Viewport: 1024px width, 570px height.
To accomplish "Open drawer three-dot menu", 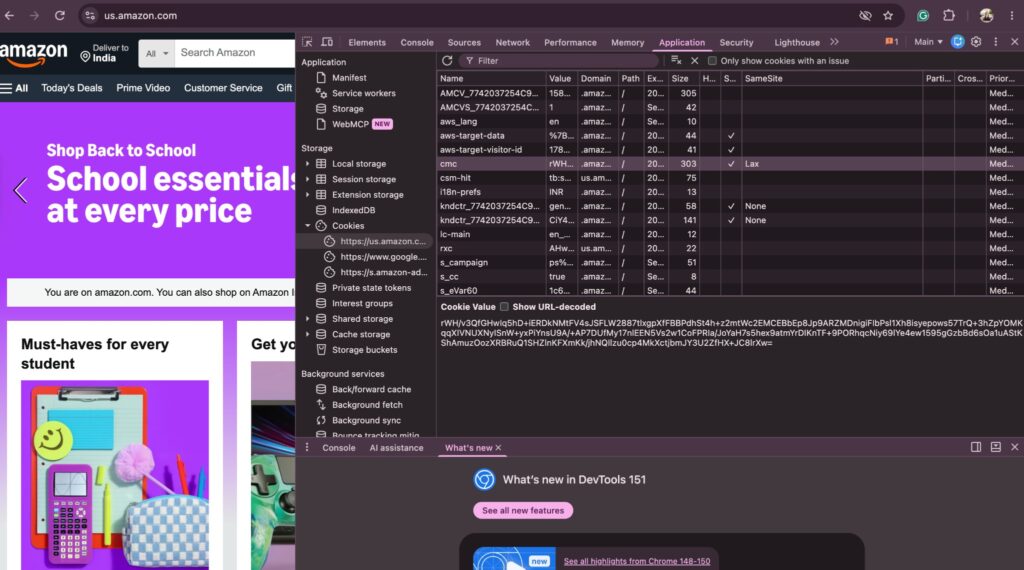I will pyautogui.click(x=307, y=448).
